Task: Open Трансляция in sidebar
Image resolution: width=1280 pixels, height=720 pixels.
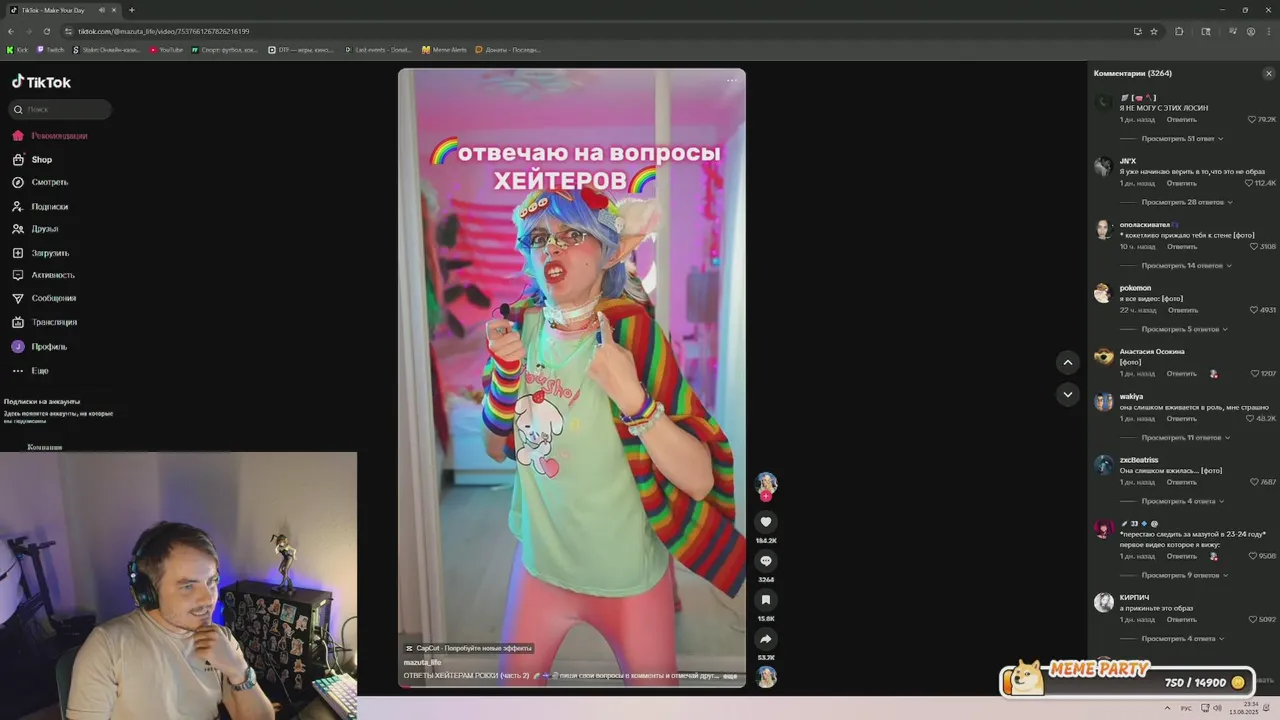Action: point(44,322)
